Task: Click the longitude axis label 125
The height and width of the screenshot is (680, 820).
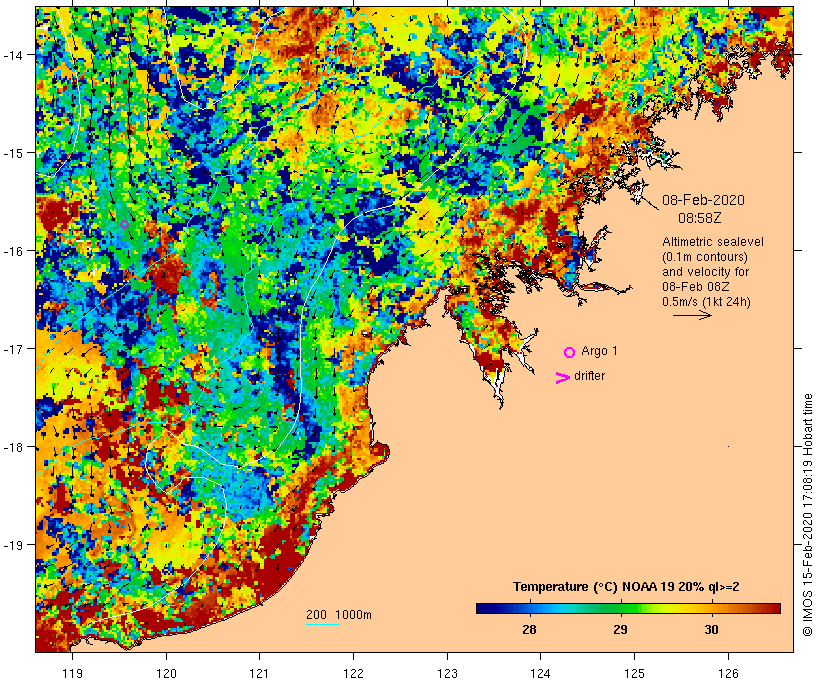Action: coord(634,673)
